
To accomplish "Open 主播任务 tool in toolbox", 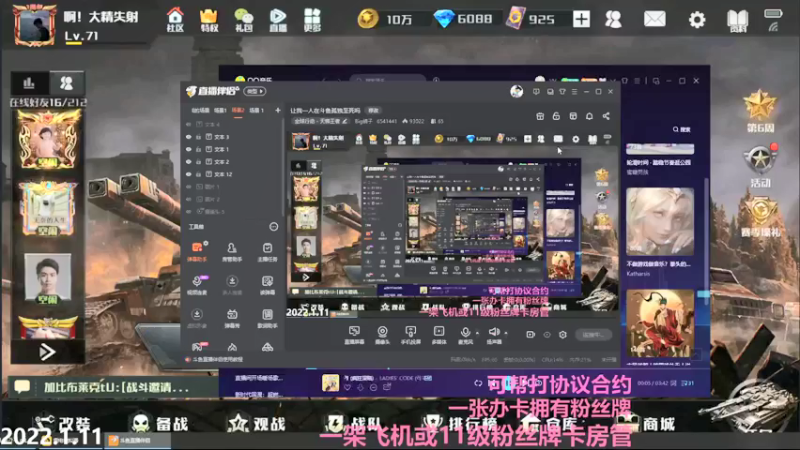I will click(x=267, y=252).
